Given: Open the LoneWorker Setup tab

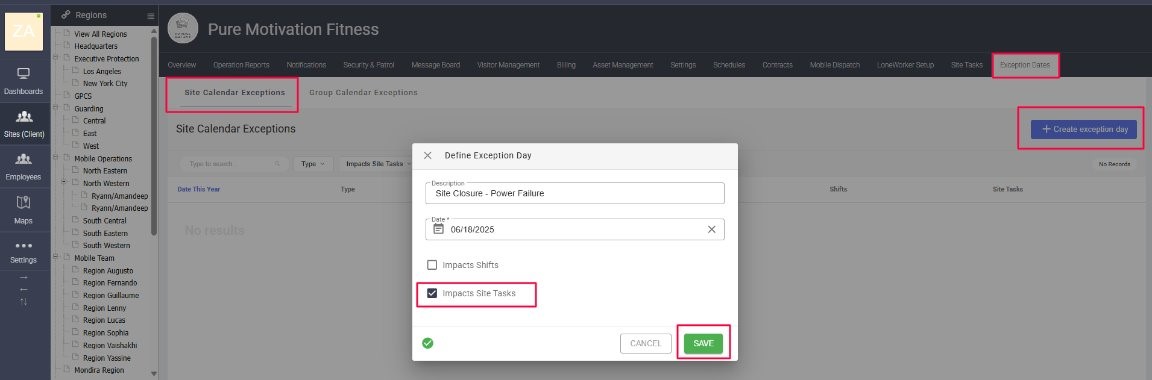Looking at the screenshot, I should [905, 65].
